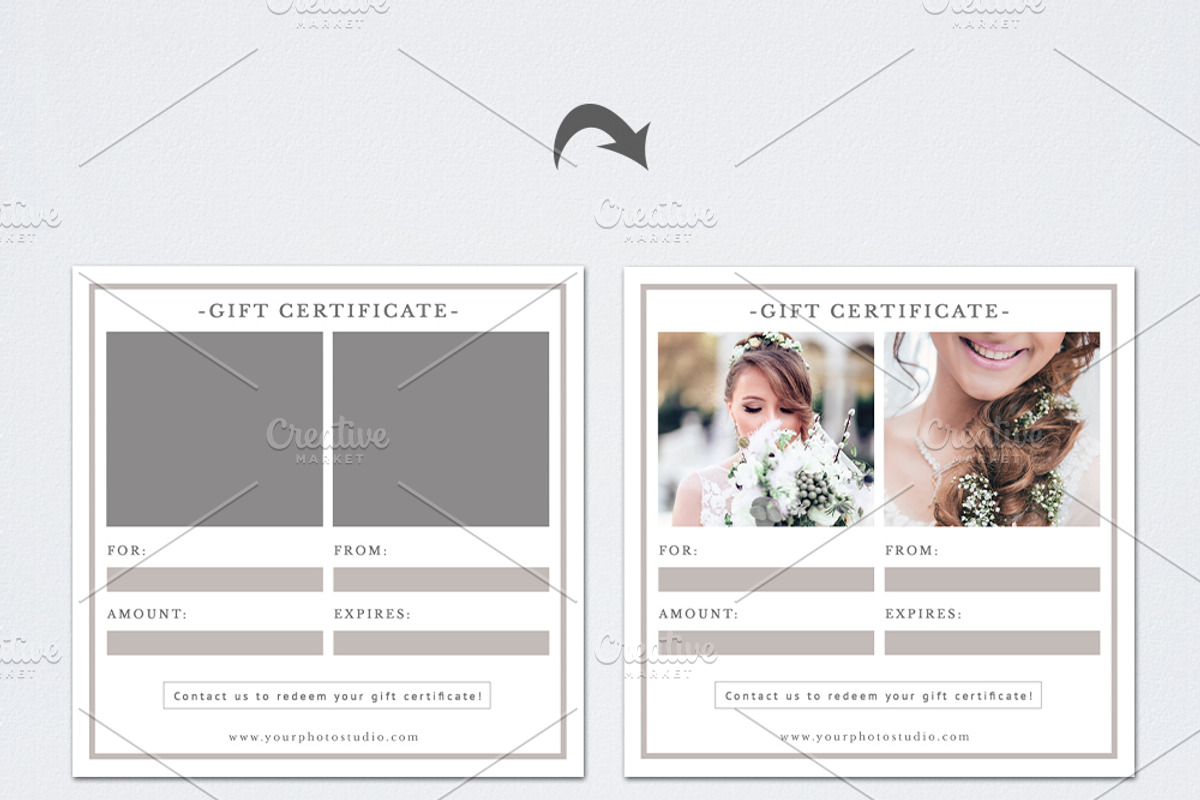Click the FOR: label on left template
1200x800 pixels.
127,551
